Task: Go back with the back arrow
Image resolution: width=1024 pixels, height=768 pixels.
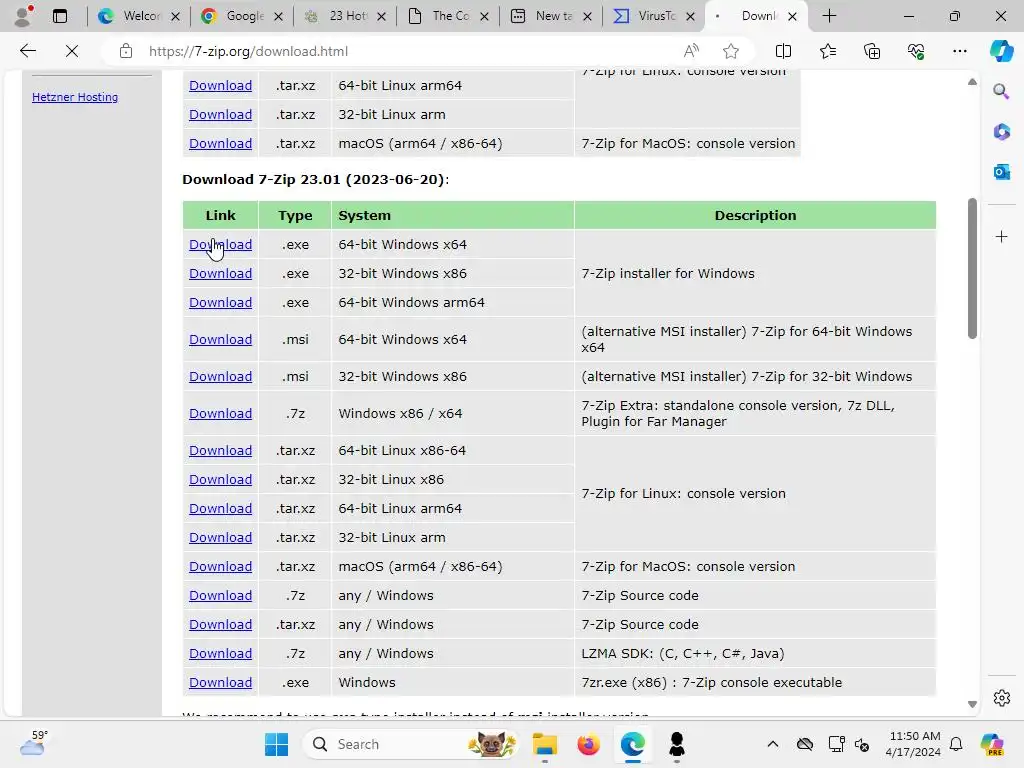Action: pos(27,51)
